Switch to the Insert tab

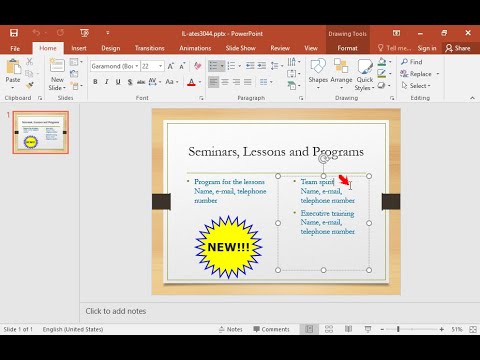click(79, 48)
